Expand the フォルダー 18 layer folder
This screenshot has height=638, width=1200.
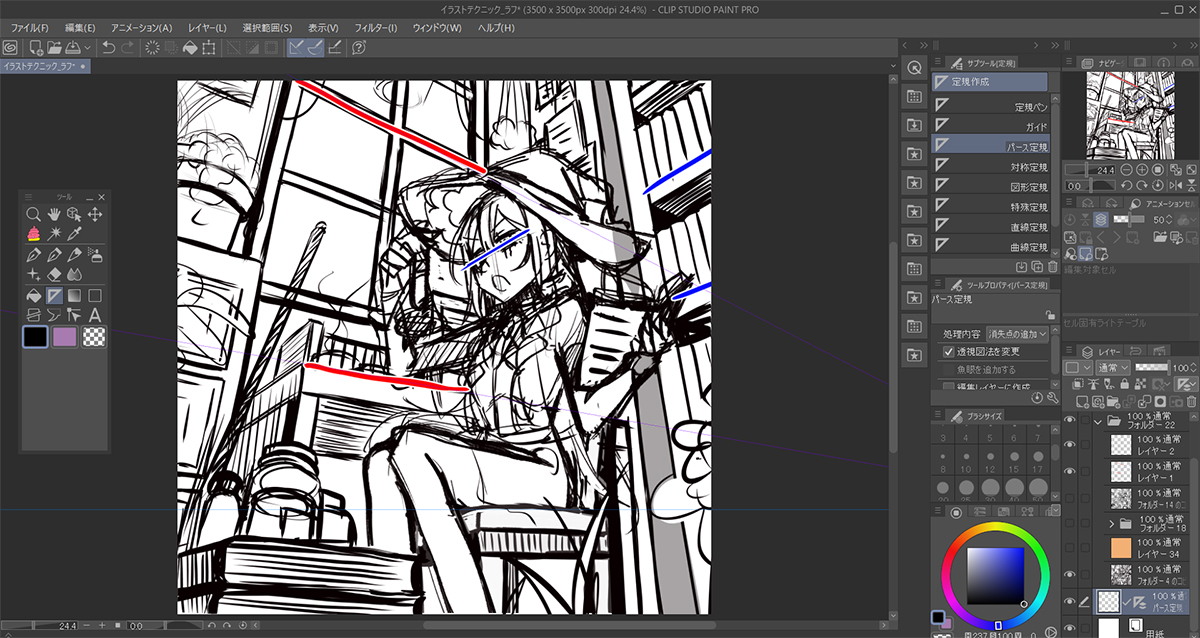click(1112, 523)
